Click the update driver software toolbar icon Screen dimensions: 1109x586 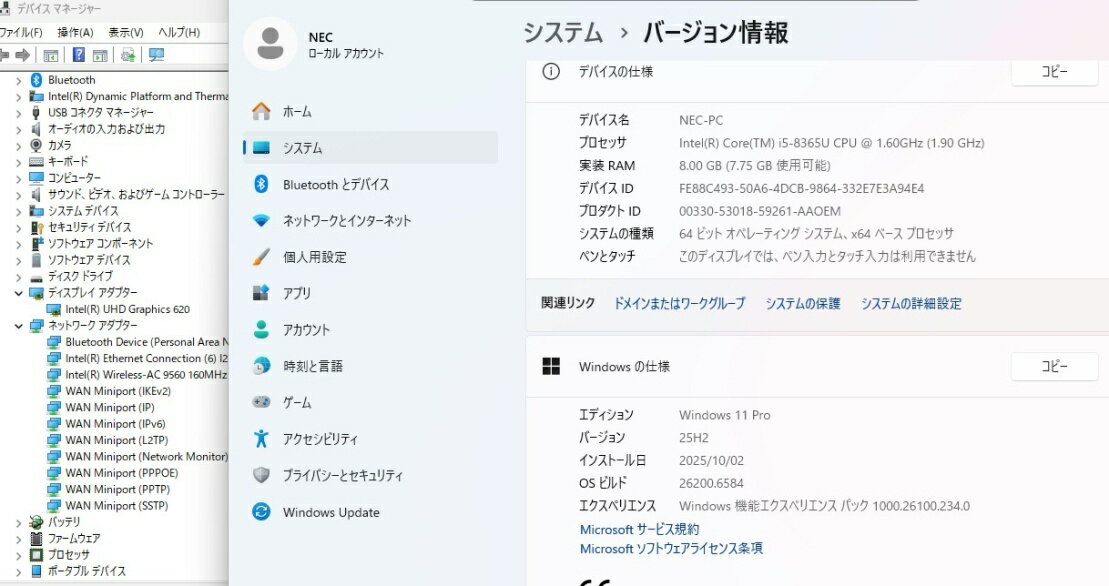coord(128,55)
